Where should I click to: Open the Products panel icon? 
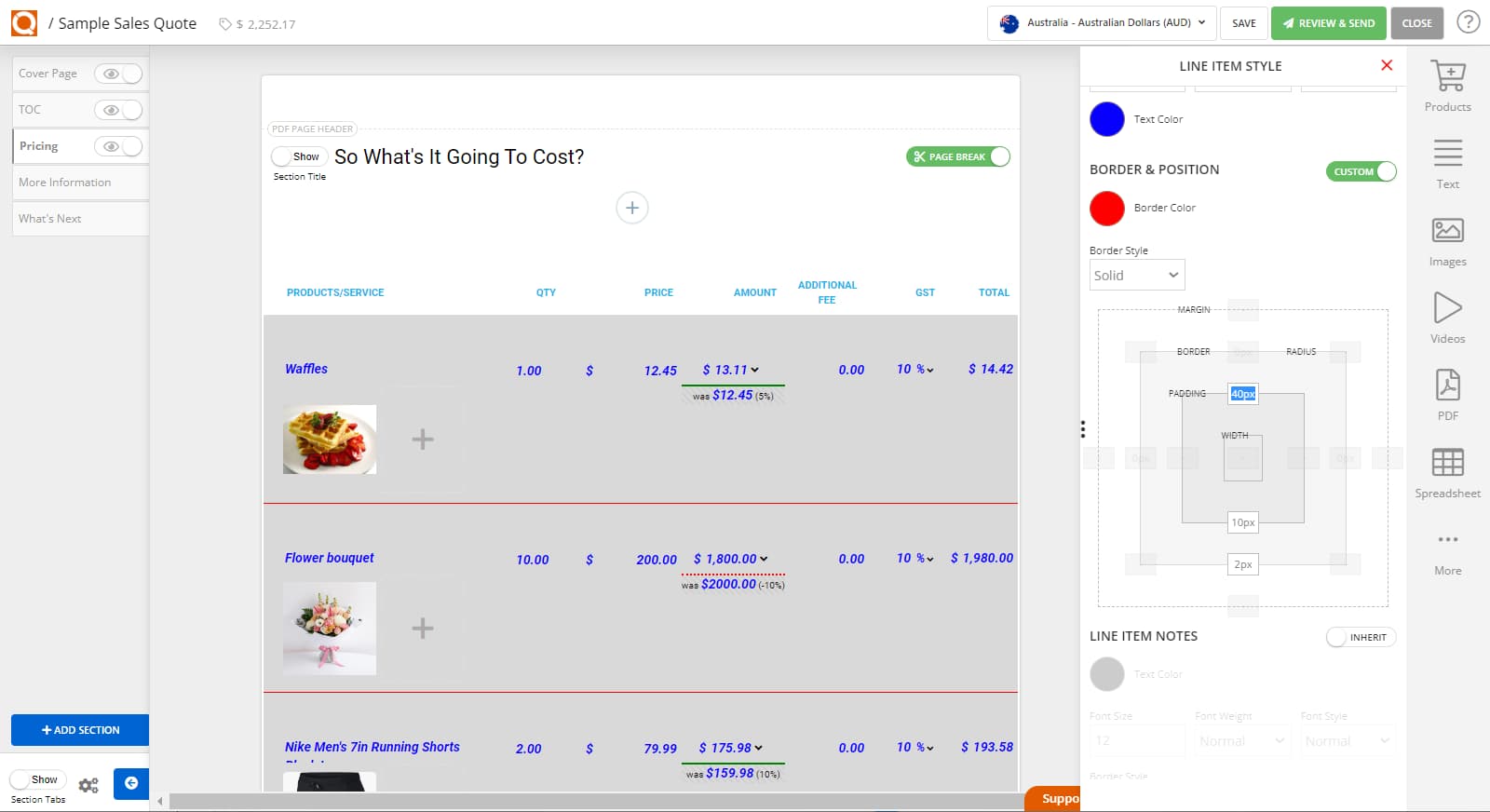point(1447,86)
